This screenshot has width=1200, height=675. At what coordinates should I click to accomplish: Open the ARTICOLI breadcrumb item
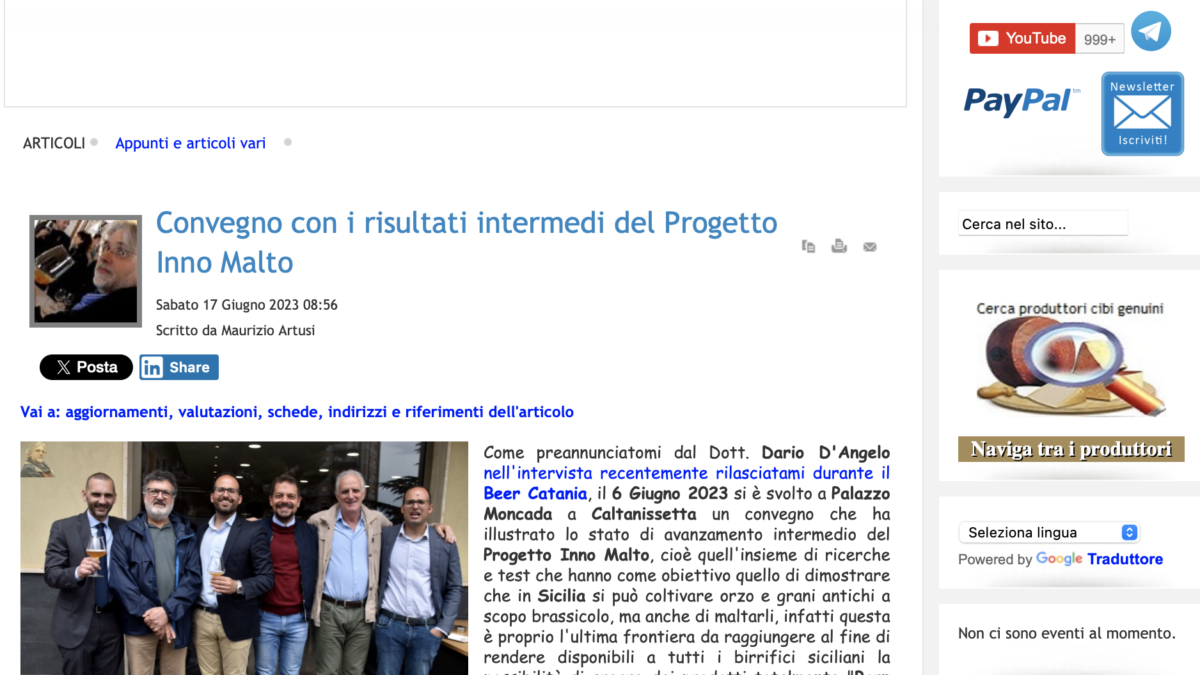point(54,143)
